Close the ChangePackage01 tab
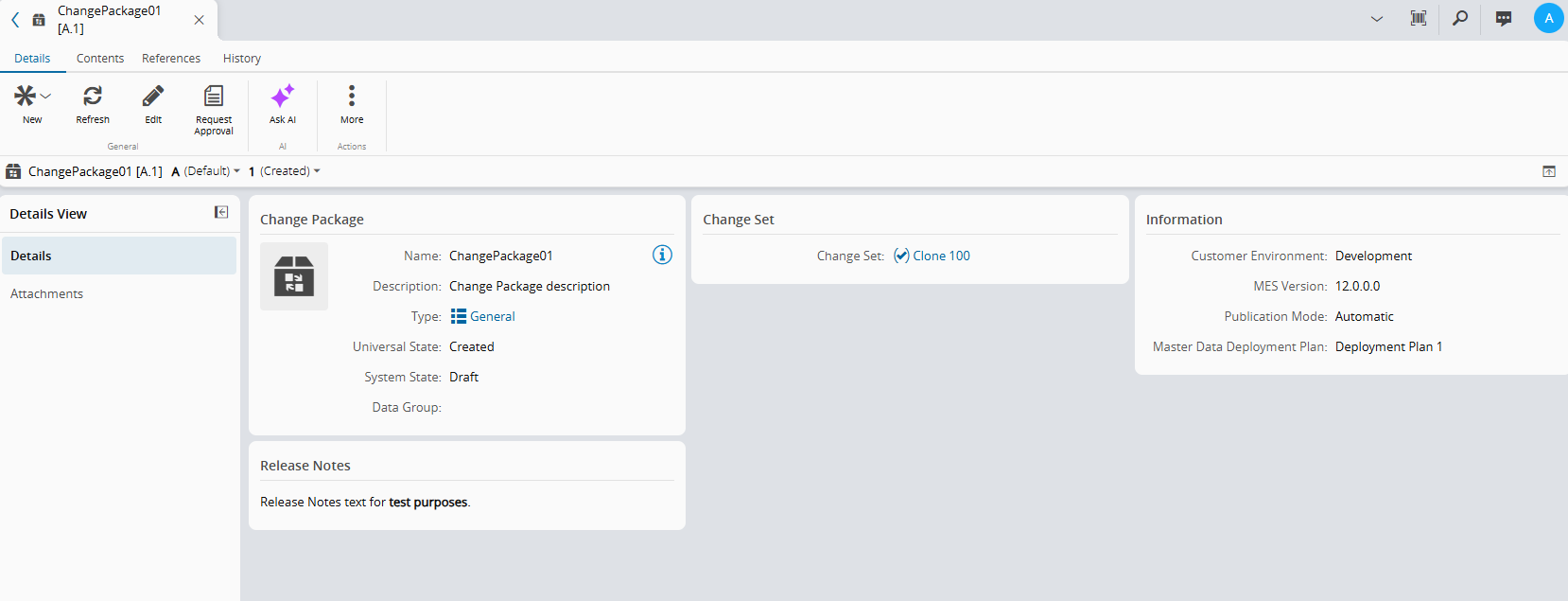 [199, 20]
